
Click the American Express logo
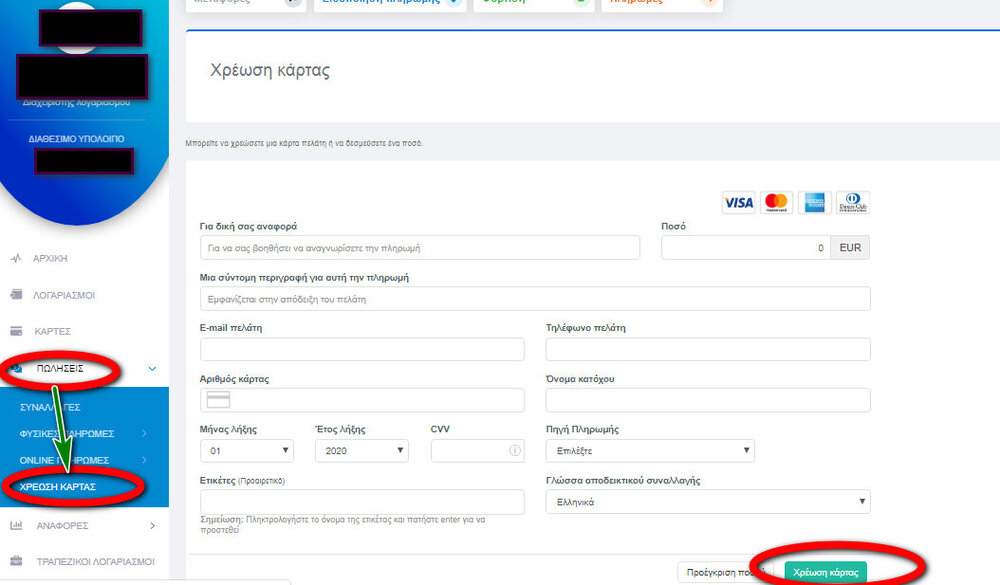(x=814, y=202)
